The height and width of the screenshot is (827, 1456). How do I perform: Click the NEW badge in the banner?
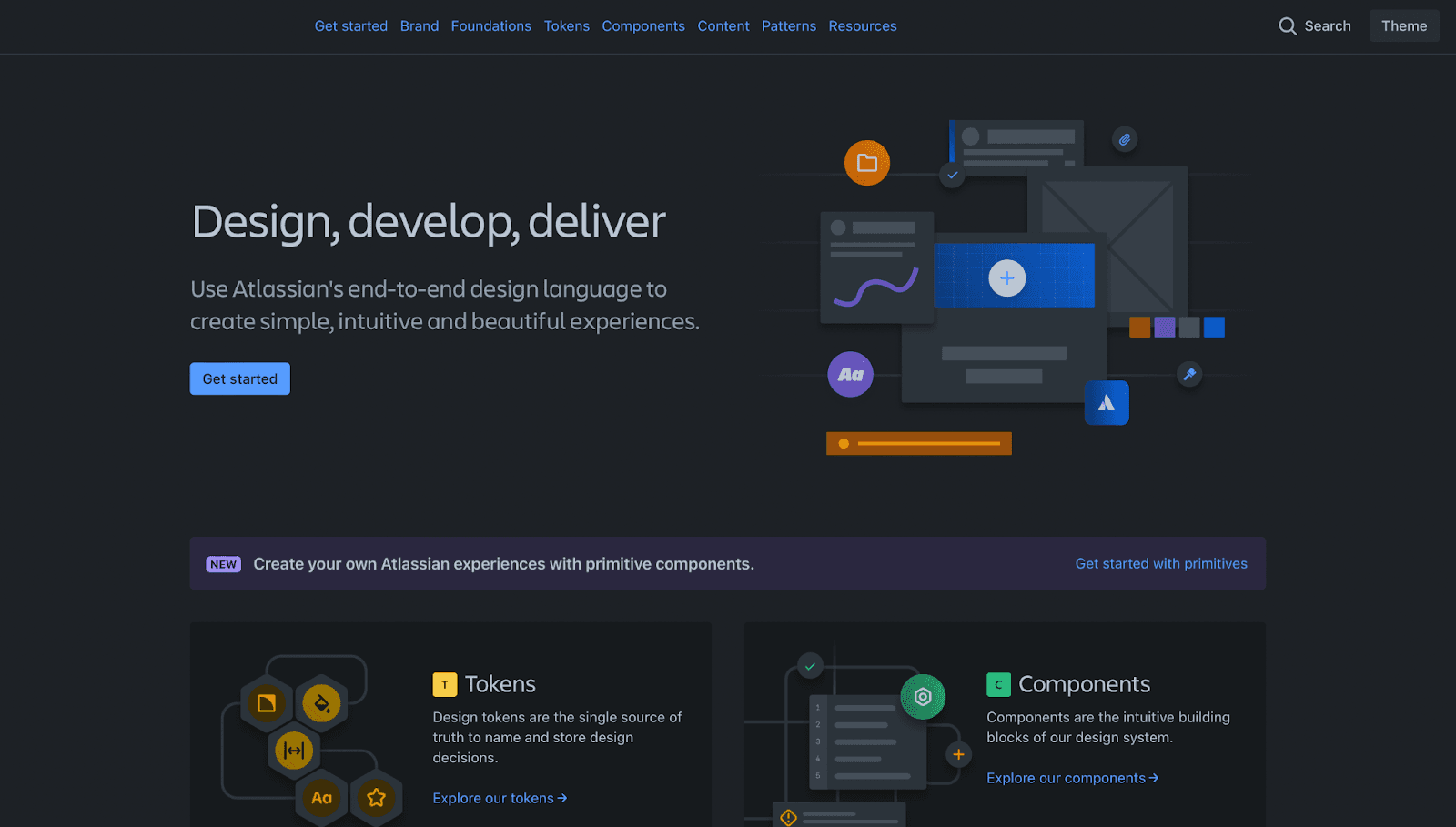(x=223, y=564)
